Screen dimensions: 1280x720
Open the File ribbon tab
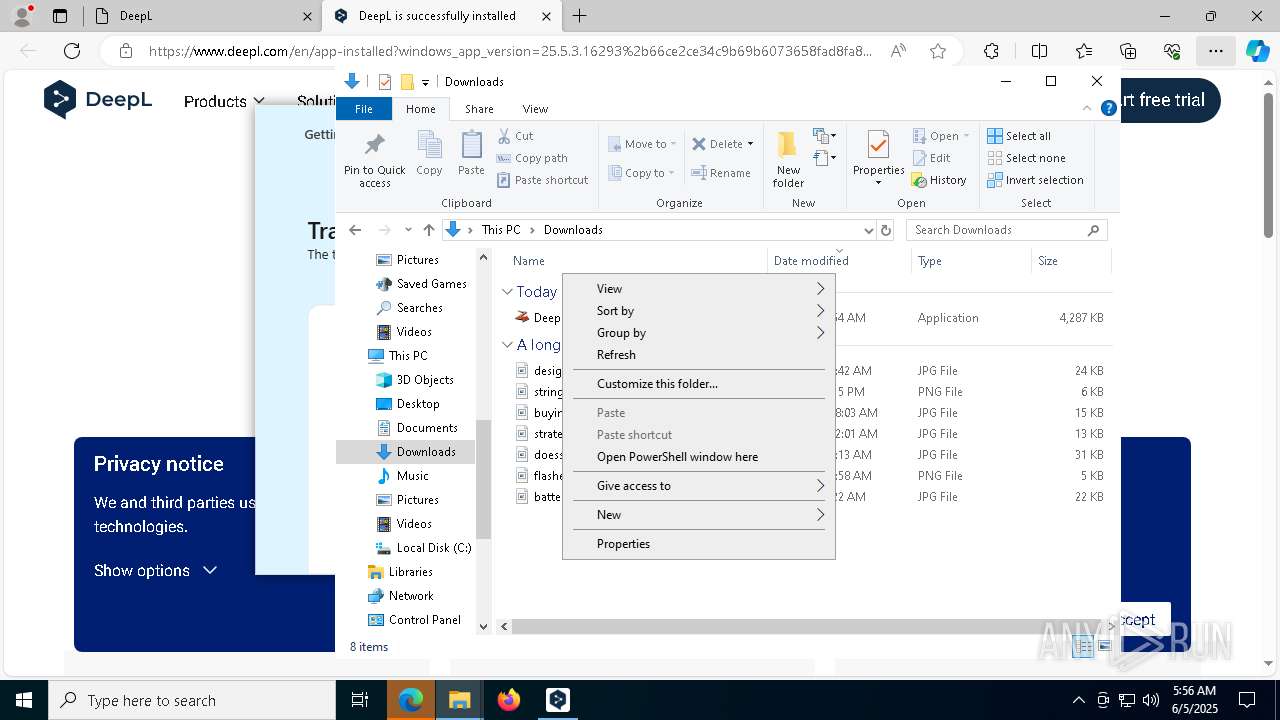click(x=364, y=109)
